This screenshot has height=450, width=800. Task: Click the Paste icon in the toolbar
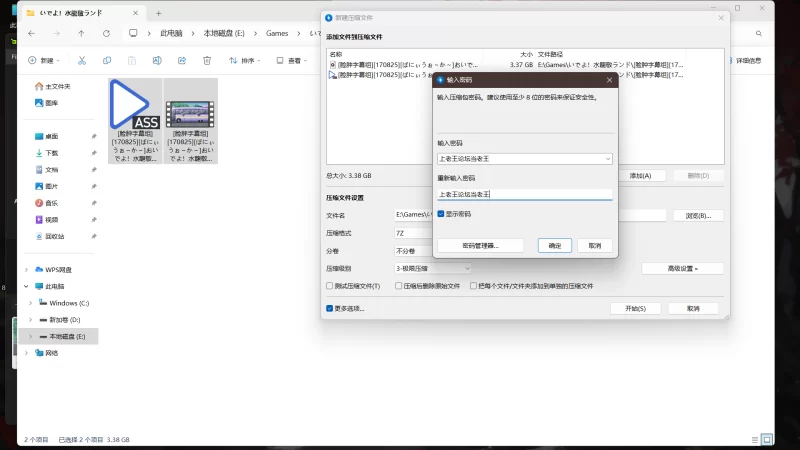(x=132, y=60)
